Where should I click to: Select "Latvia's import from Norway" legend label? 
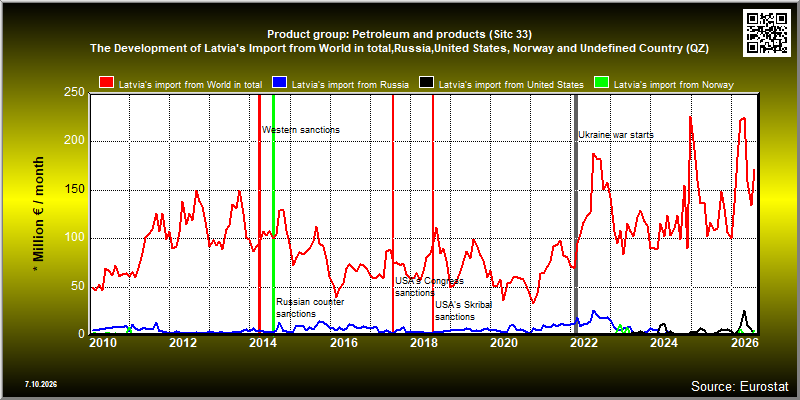pos(673,85)
